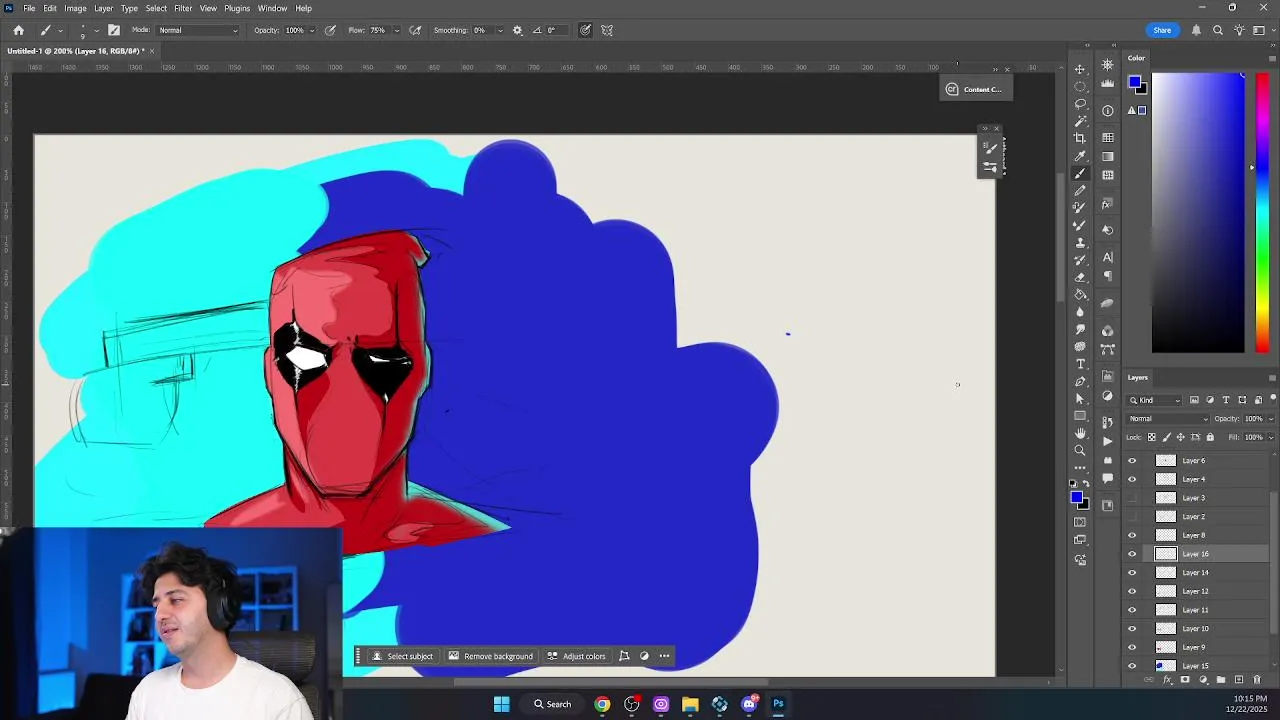1280x720 pixels.
Task: Open the Filter menu
Action: (183, 8)
